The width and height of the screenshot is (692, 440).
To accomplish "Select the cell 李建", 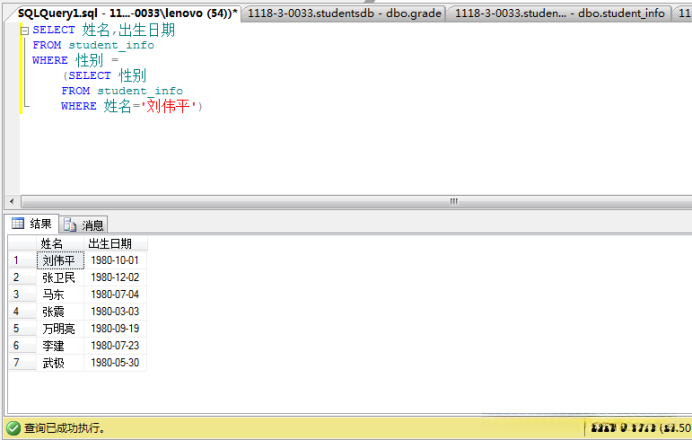I will tap(60, 346).
